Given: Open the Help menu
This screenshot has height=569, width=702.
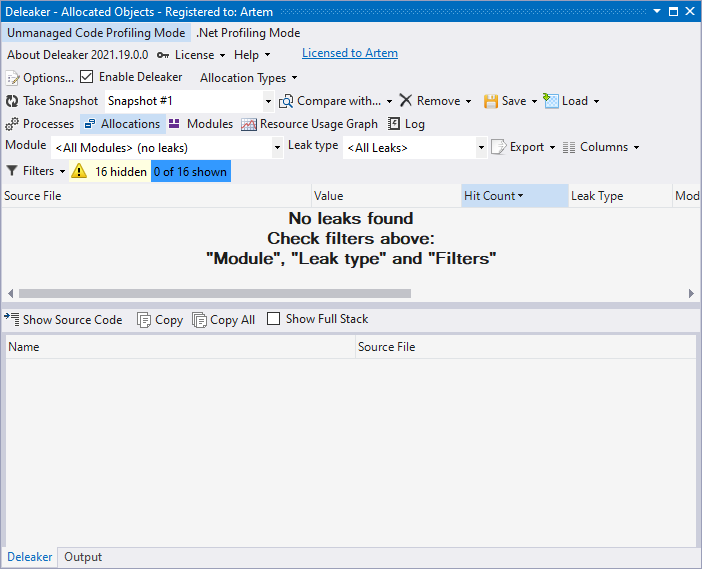Looking at the screenshot, I should click(252, 55).
